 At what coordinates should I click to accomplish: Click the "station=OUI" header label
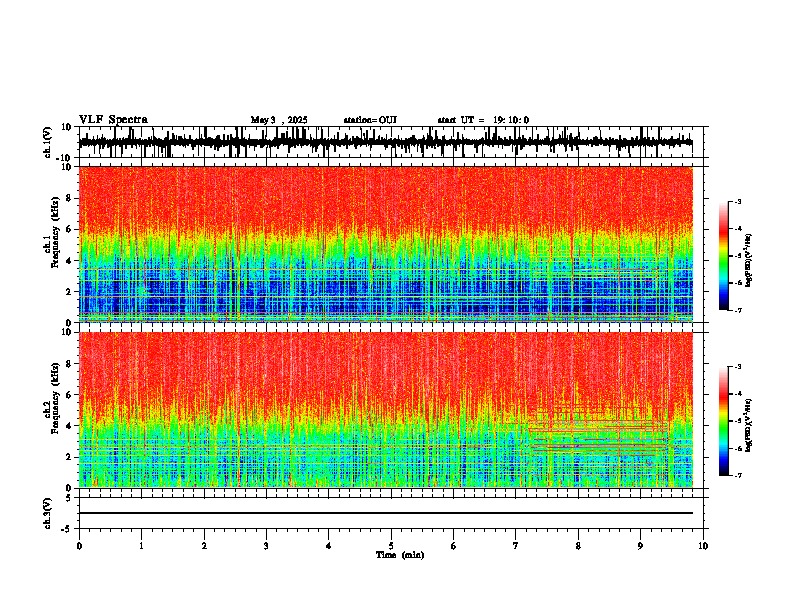[x=370, y=120]
